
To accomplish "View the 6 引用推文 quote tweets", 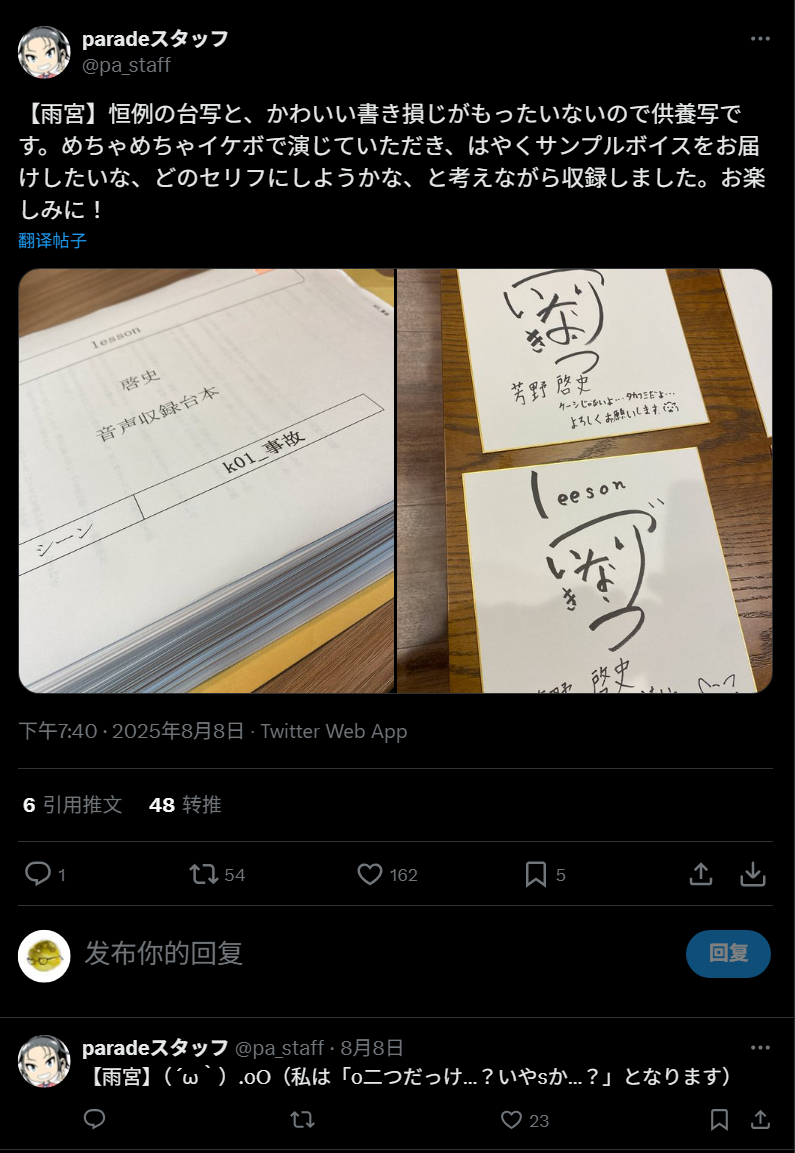I will 71,805.
